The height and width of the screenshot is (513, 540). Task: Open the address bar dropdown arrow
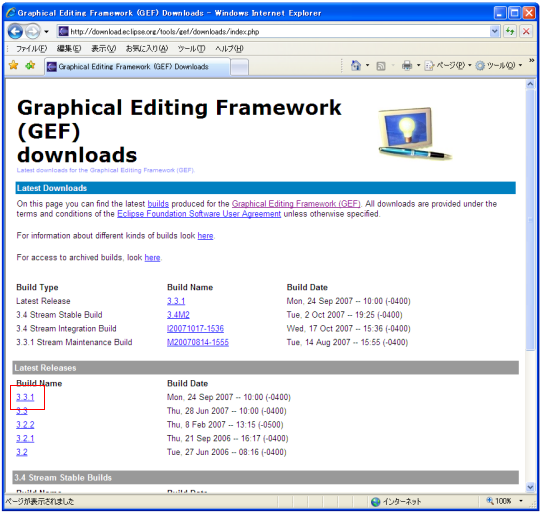pos(495,32)
